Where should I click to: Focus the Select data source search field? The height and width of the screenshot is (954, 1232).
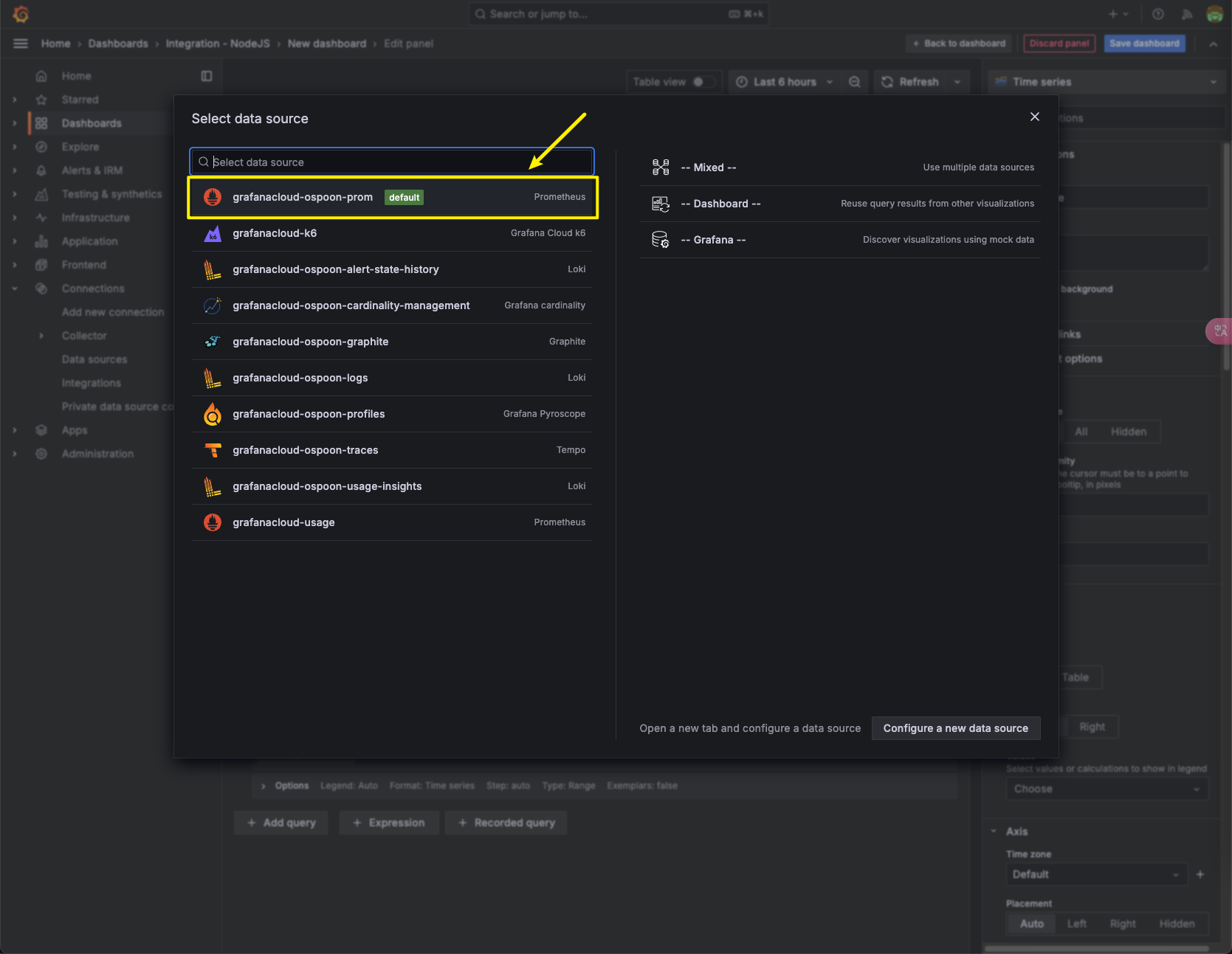point(392,162)
